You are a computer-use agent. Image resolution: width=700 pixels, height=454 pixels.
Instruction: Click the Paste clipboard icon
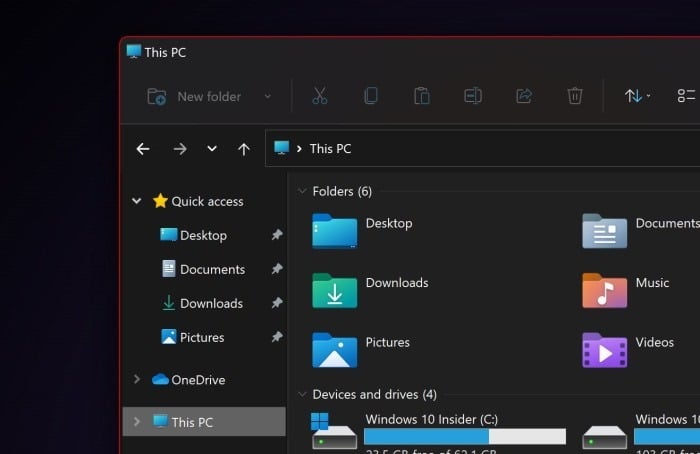422,96
